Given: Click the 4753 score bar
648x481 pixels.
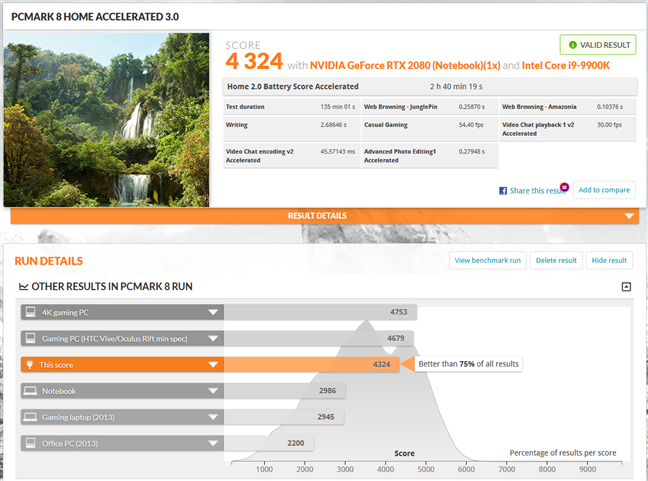Looking at the screenshot, I should click(x=320, y=312).
